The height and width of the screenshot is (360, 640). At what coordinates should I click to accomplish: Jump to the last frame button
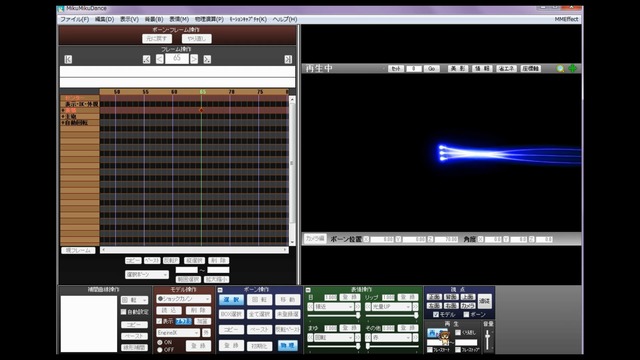click(288, 59)
